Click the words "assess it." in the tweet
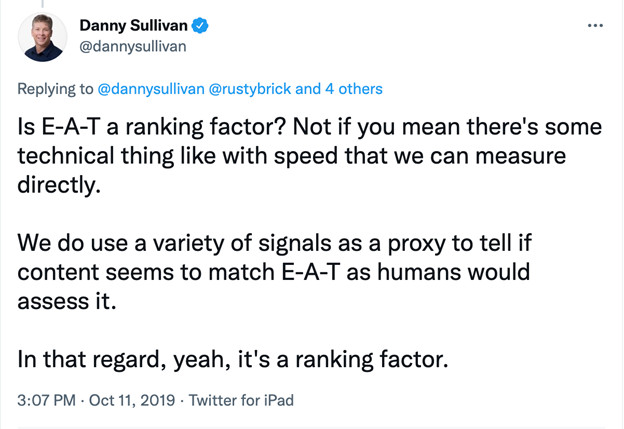 pyautogui.click(x=67, y=301)
